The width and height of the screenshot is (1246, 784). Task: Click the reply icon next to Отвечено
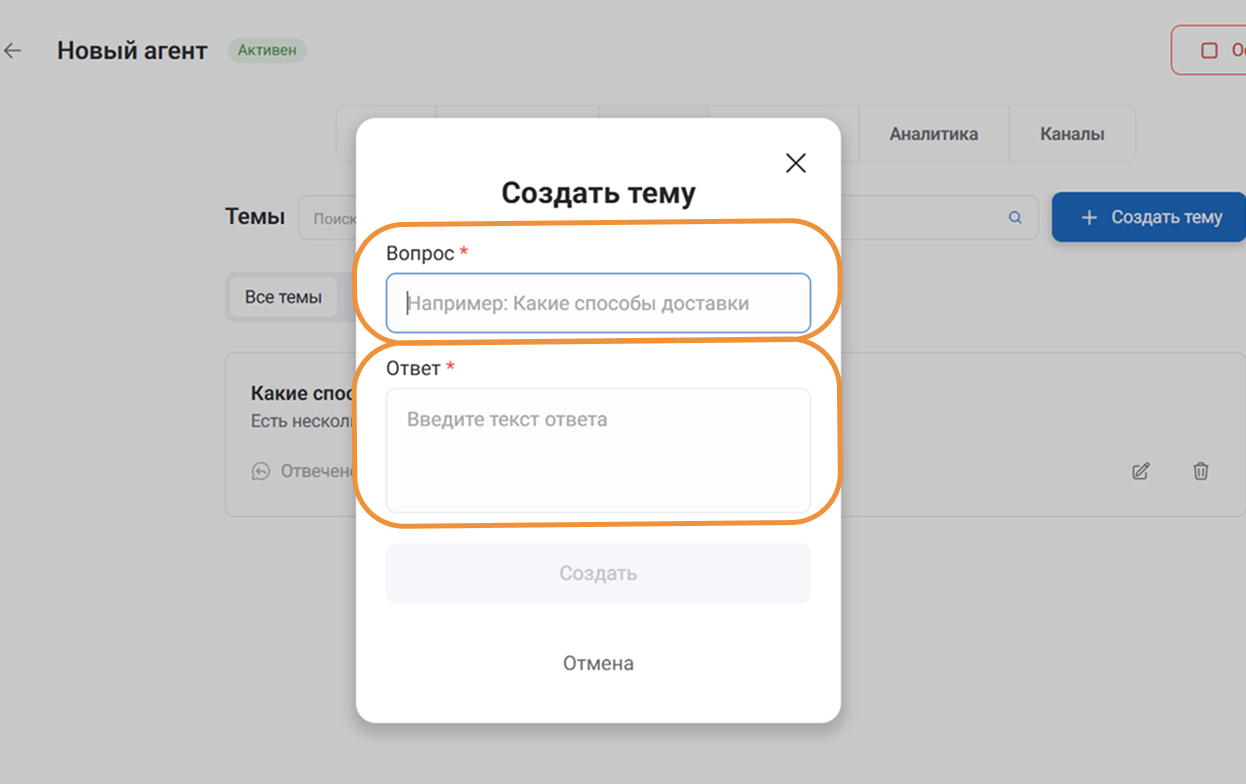coord(261,471)
